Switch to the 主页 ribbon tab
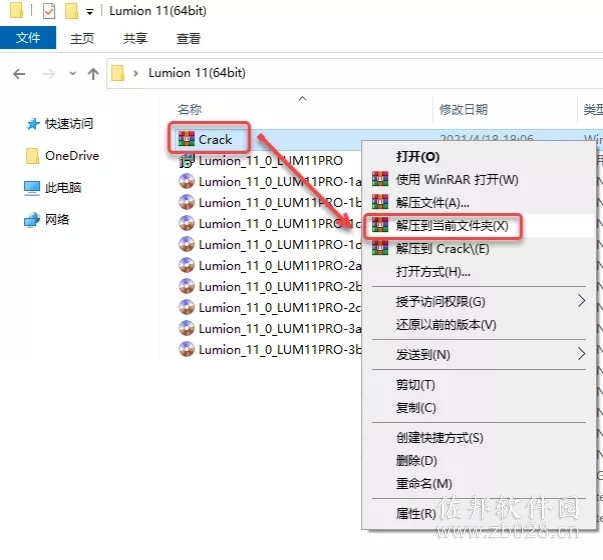 (x=82, y=38)
